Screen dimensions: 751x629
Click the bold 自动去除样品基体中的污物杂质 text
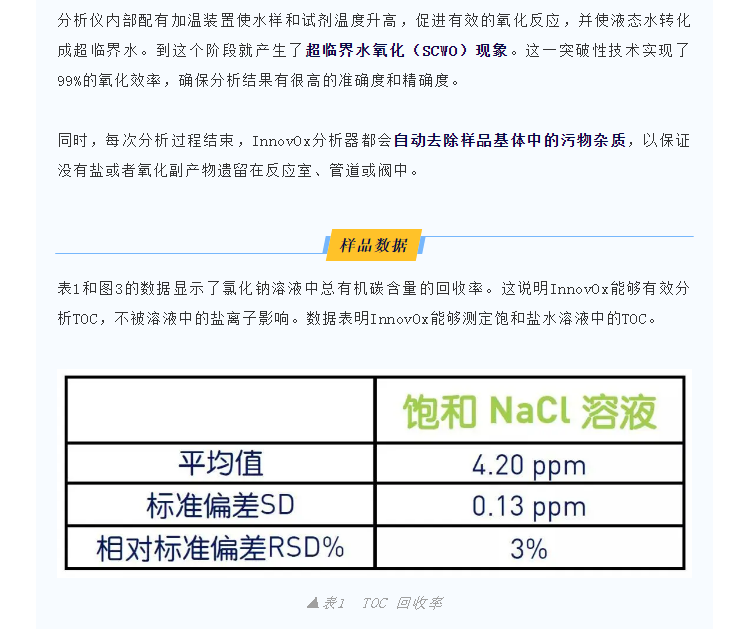pyautogui.click(x=510, y=140)
